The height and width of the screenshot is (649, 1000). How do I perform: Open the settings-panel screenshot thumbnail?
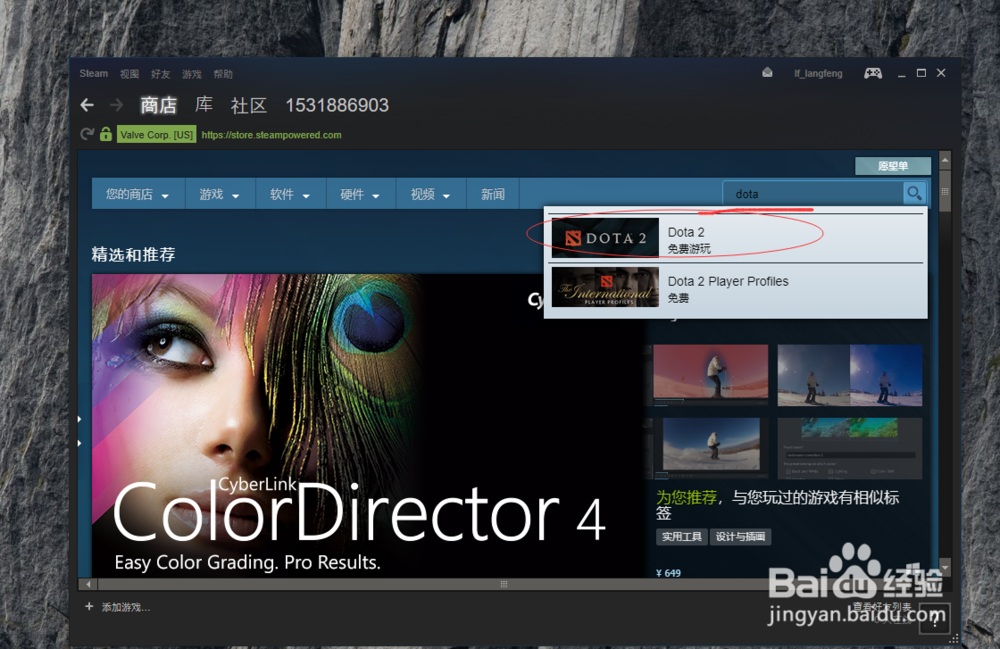pyautogui.click(x=849, y=448)
